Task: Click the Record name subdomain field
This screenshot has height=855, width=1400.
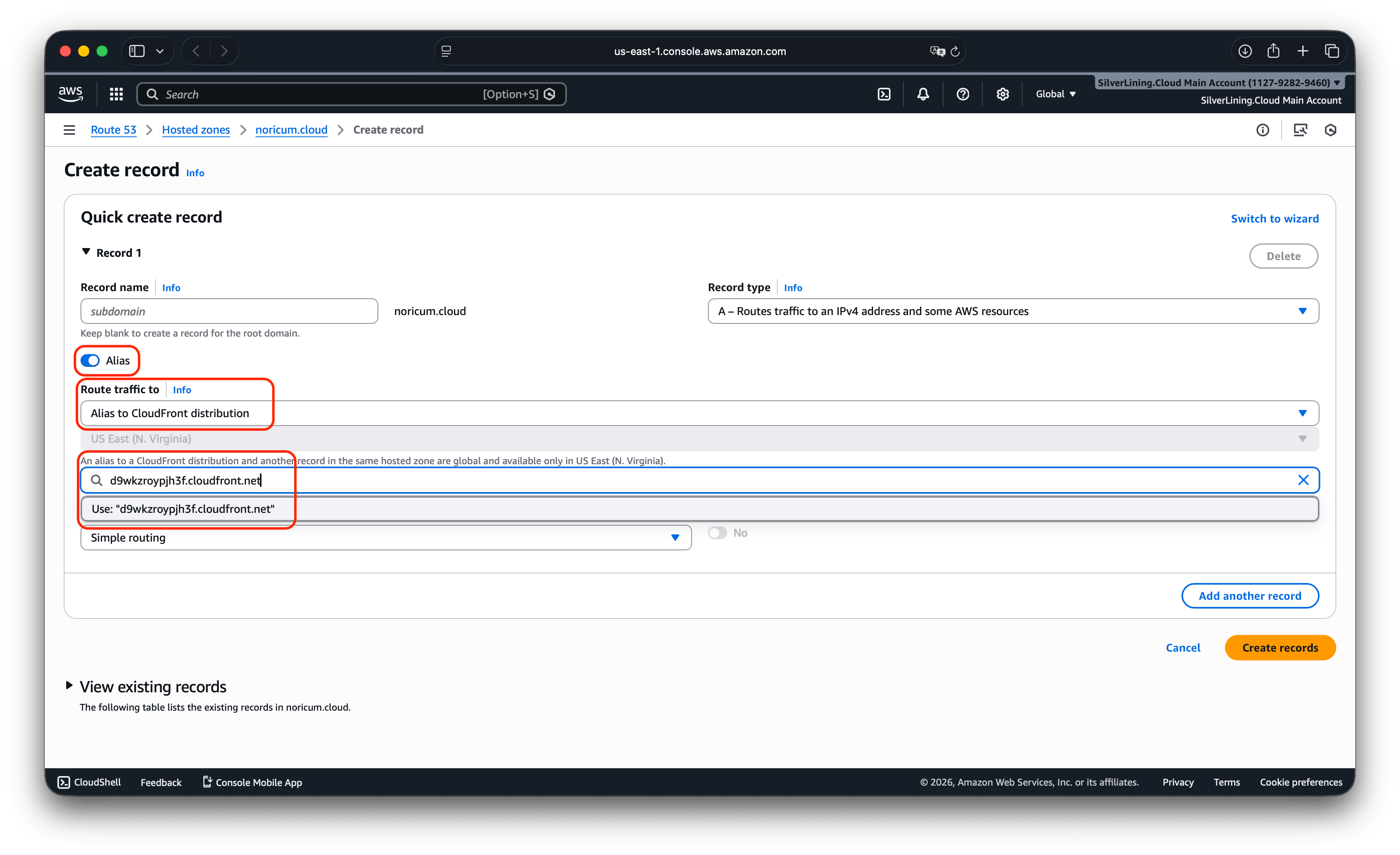Action: tap(229, 311)
